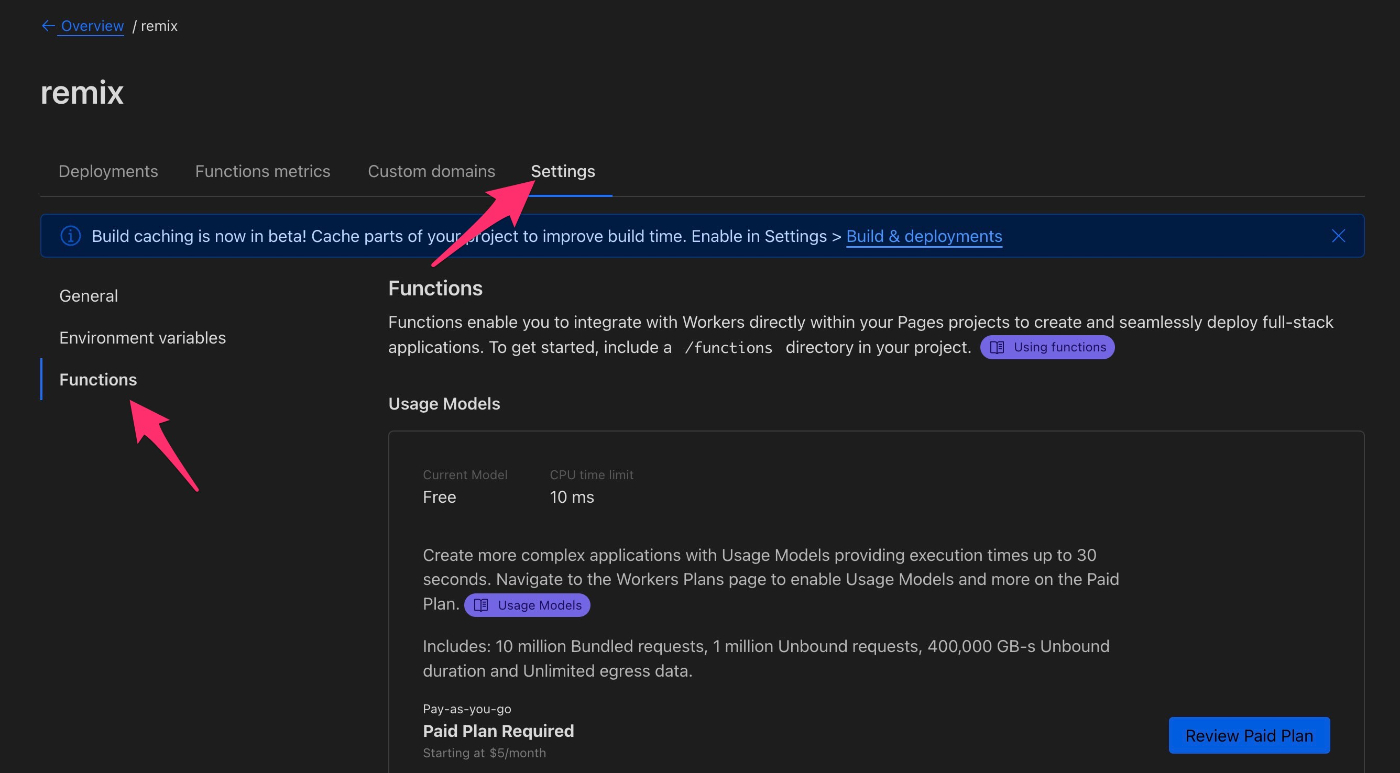This screenshot has width=1400, height=773.
Task: Select Functions in the settings sidebar
Action: [98, 380]
